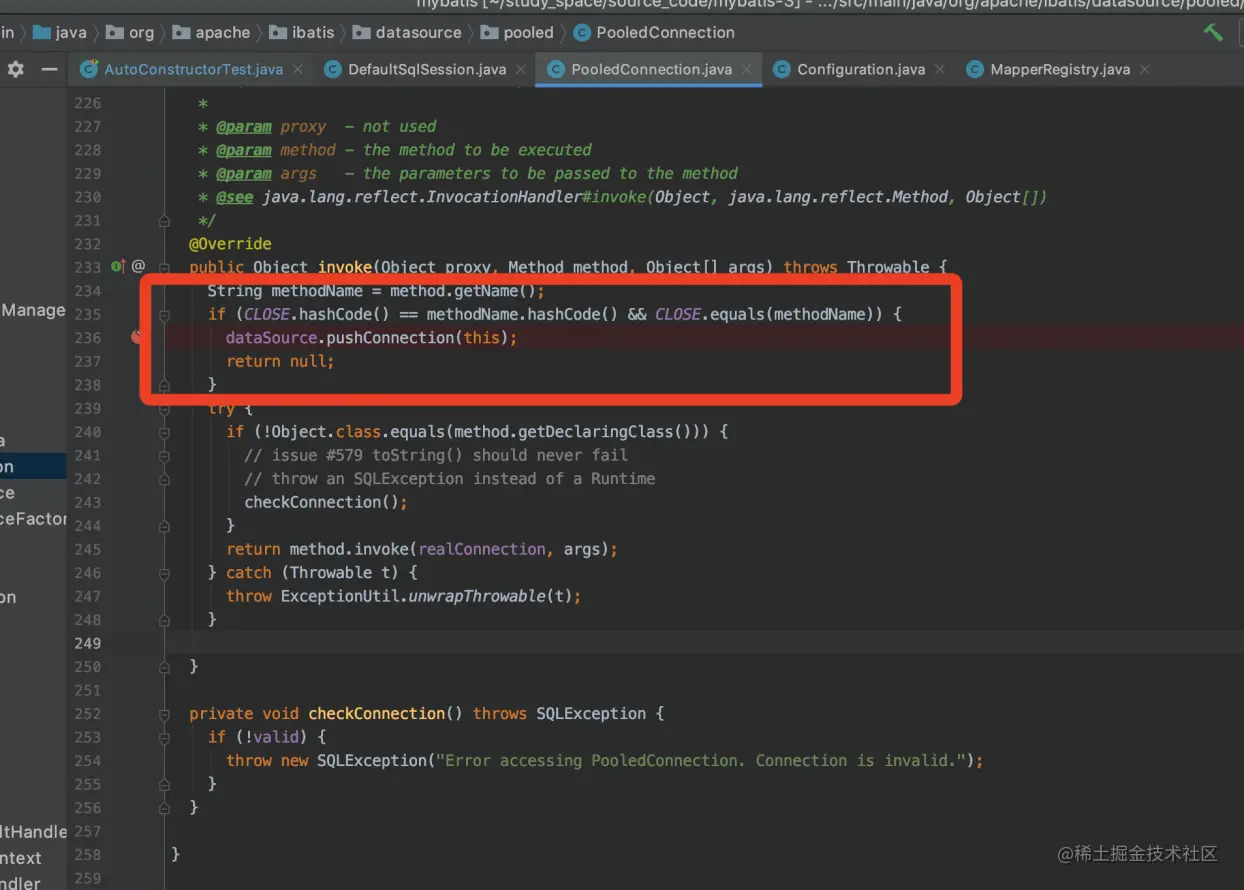Click the org package breadcrumb

pyautogui.click(x=130, y=32)
